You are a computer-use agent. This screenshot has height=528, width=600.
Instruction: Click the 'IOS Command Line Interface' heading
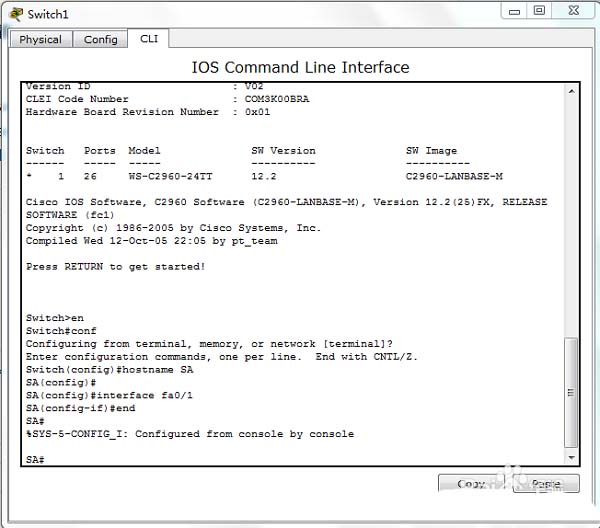[300, 67]
